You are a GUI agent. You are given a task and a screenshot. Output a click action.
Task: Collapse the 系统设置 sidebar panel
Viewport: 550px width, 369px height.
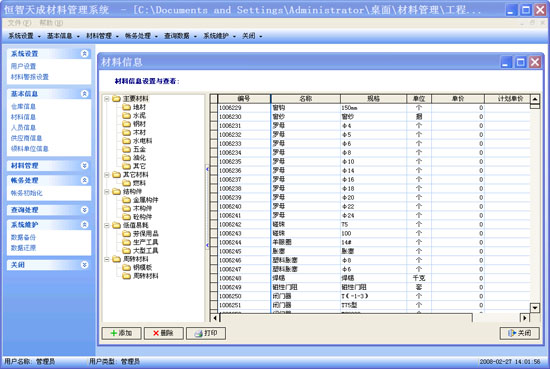[85, 54]
